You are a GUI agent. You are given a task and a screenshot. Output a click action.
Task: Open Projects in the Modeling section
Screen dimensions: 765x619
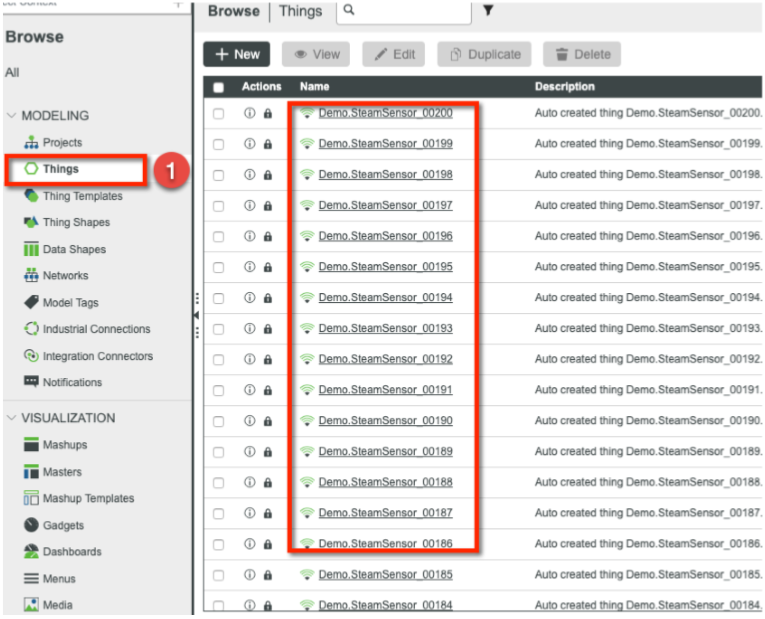(x=53, y=142)
